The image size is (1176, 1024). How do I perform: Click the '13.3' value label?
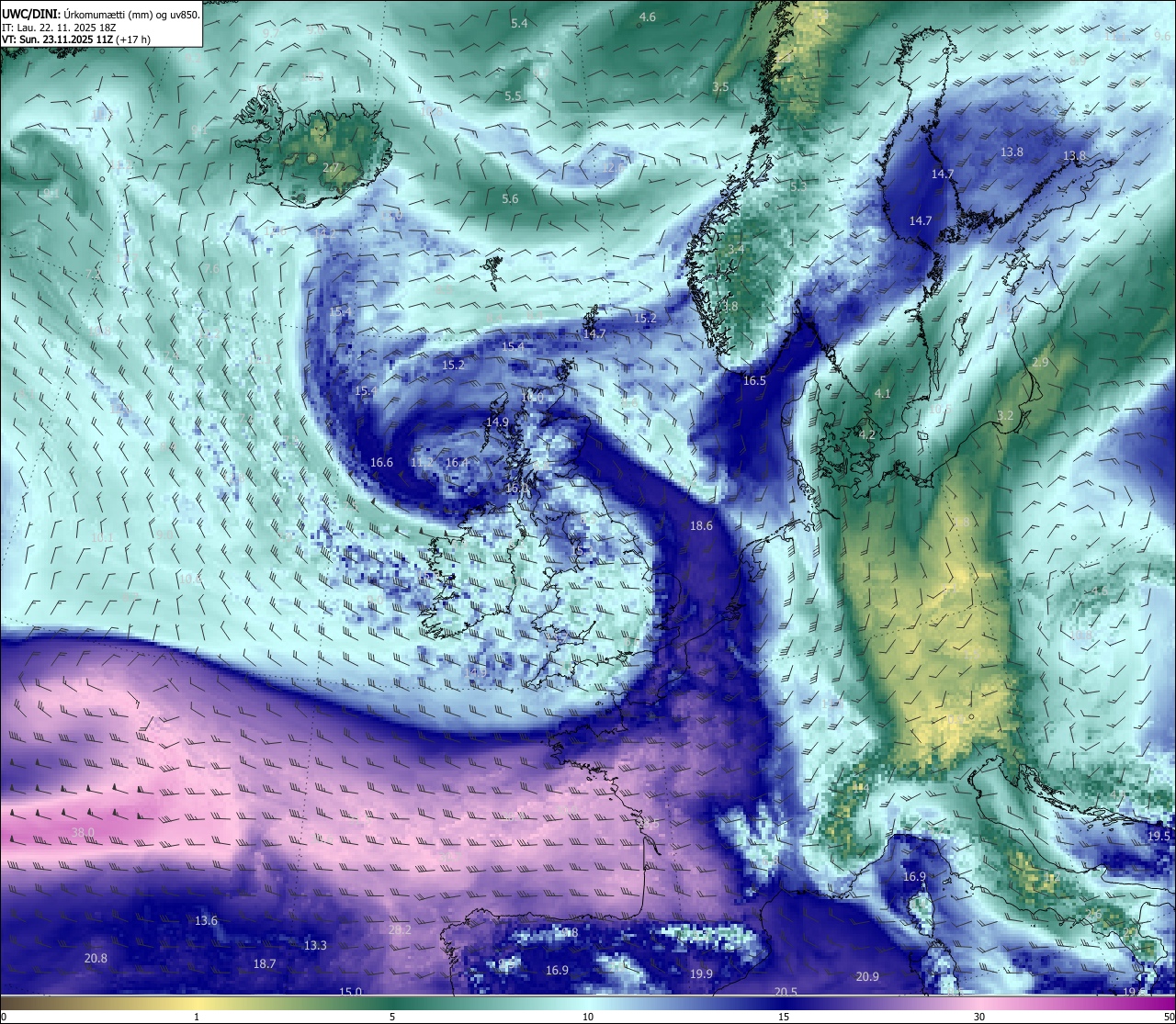315,945
